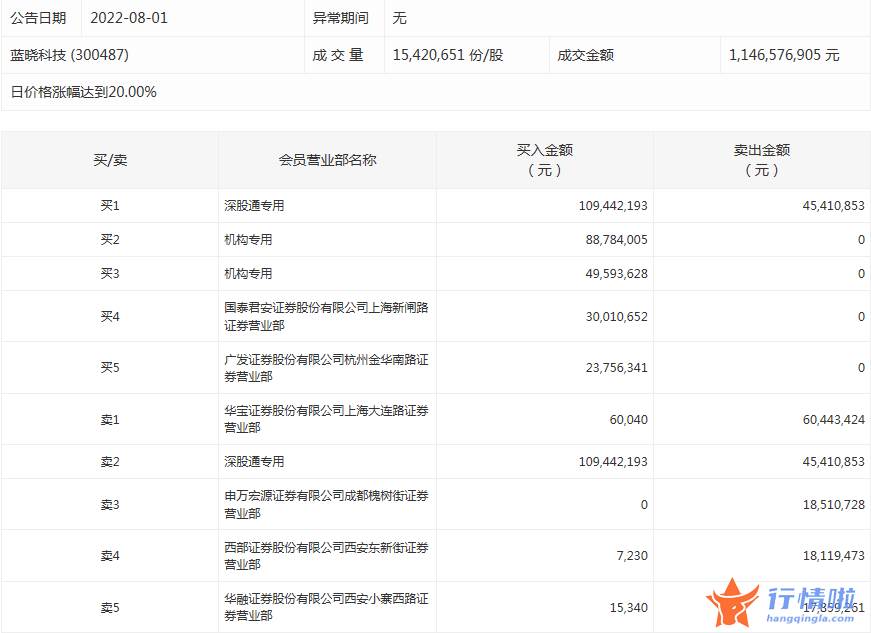The image size is (871, 633).
Task: Select the buy amount 7,230
Action: [x=632, y=556]
